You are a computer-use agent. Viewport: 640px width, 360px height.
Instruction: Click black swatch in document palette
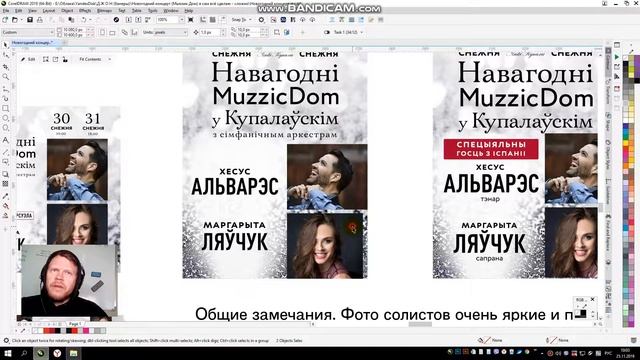click(58, 331)
